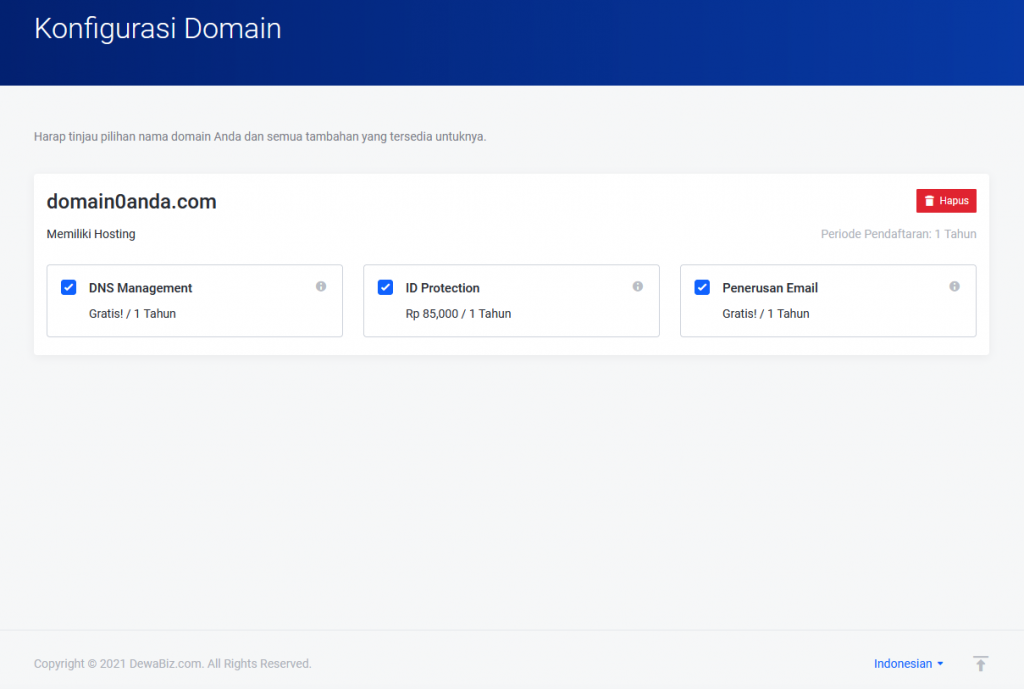Click the Harap tinjau instruction text
1024x689 pixels.
[260, 137]
